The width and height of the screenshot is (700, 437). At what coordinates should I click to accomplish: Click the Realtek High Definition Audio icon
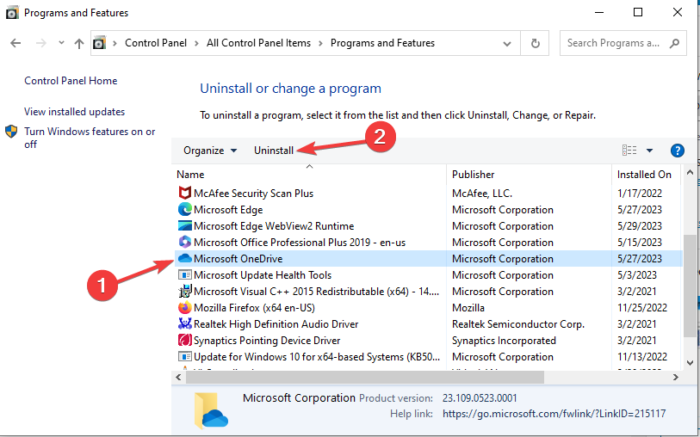click(185, 324)
